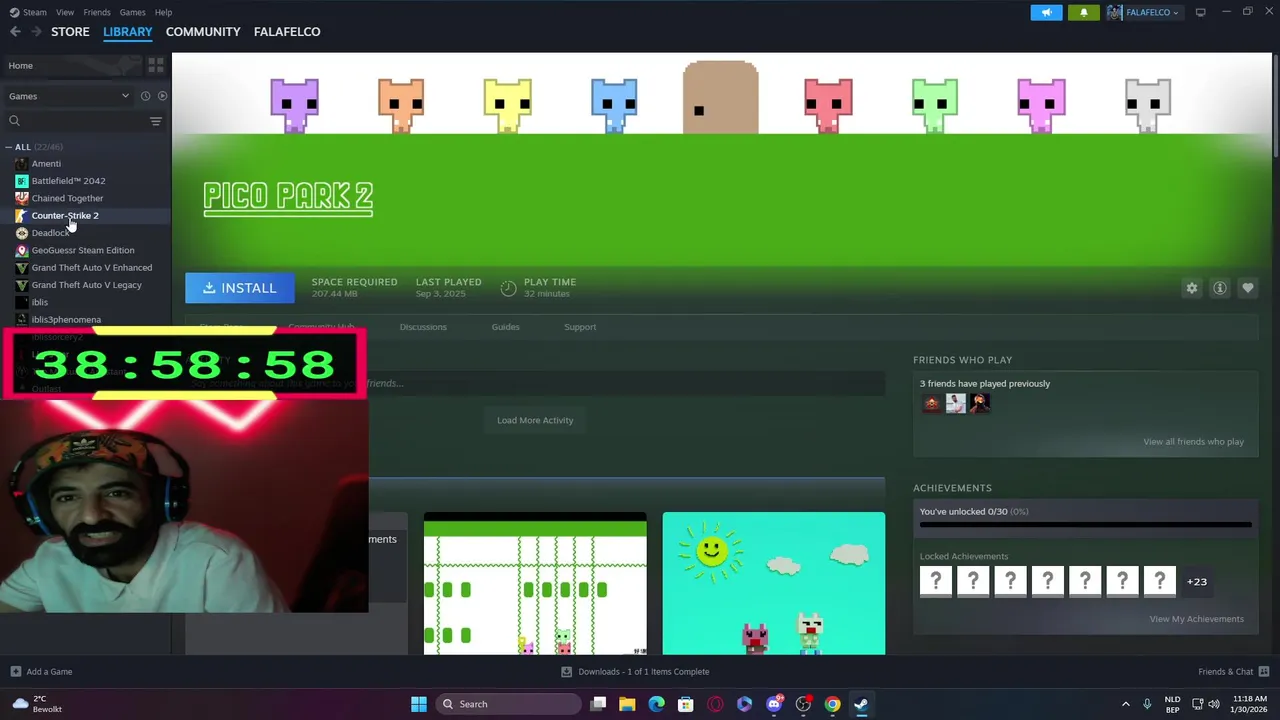This screenshot has height=720, width=1280.
Task: Open Microsoft Store from the taskbar
Action: (x=686, y=704)
